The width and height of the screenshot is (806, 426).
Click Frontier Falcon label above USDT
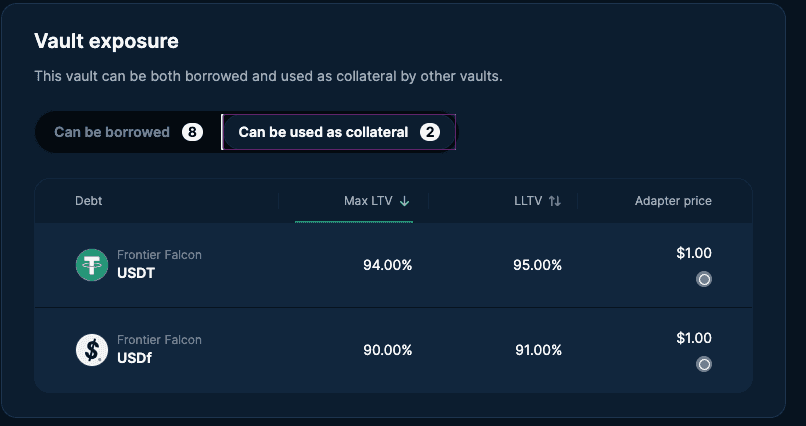[159, 255]
